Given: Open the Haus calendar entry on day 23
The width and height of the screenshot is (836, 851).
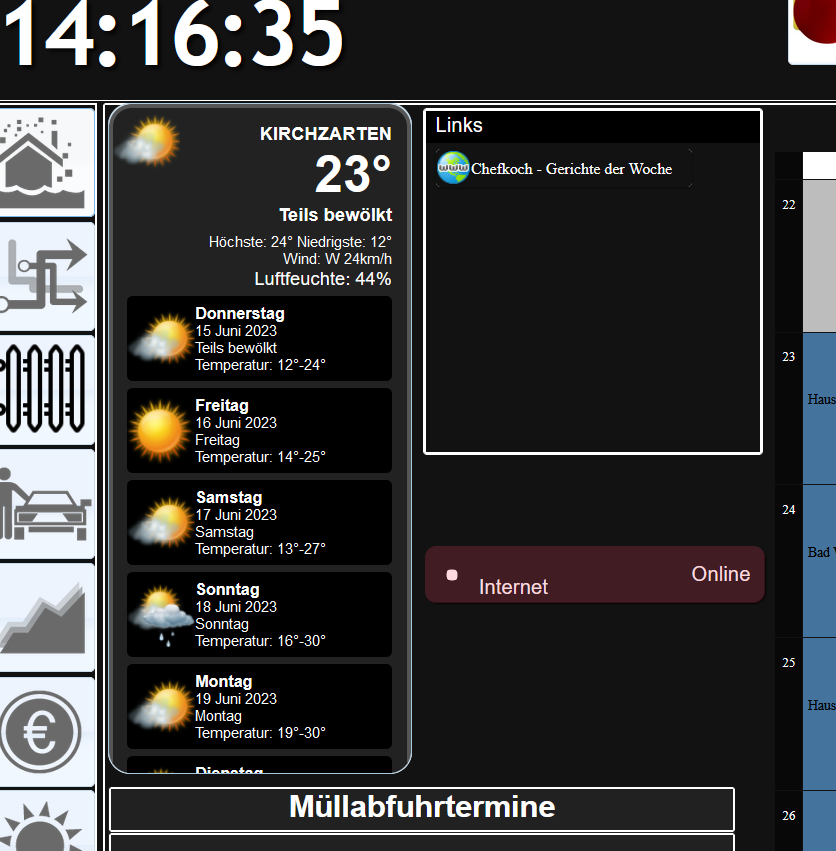Looking at the screenshot, I should 820,409.
